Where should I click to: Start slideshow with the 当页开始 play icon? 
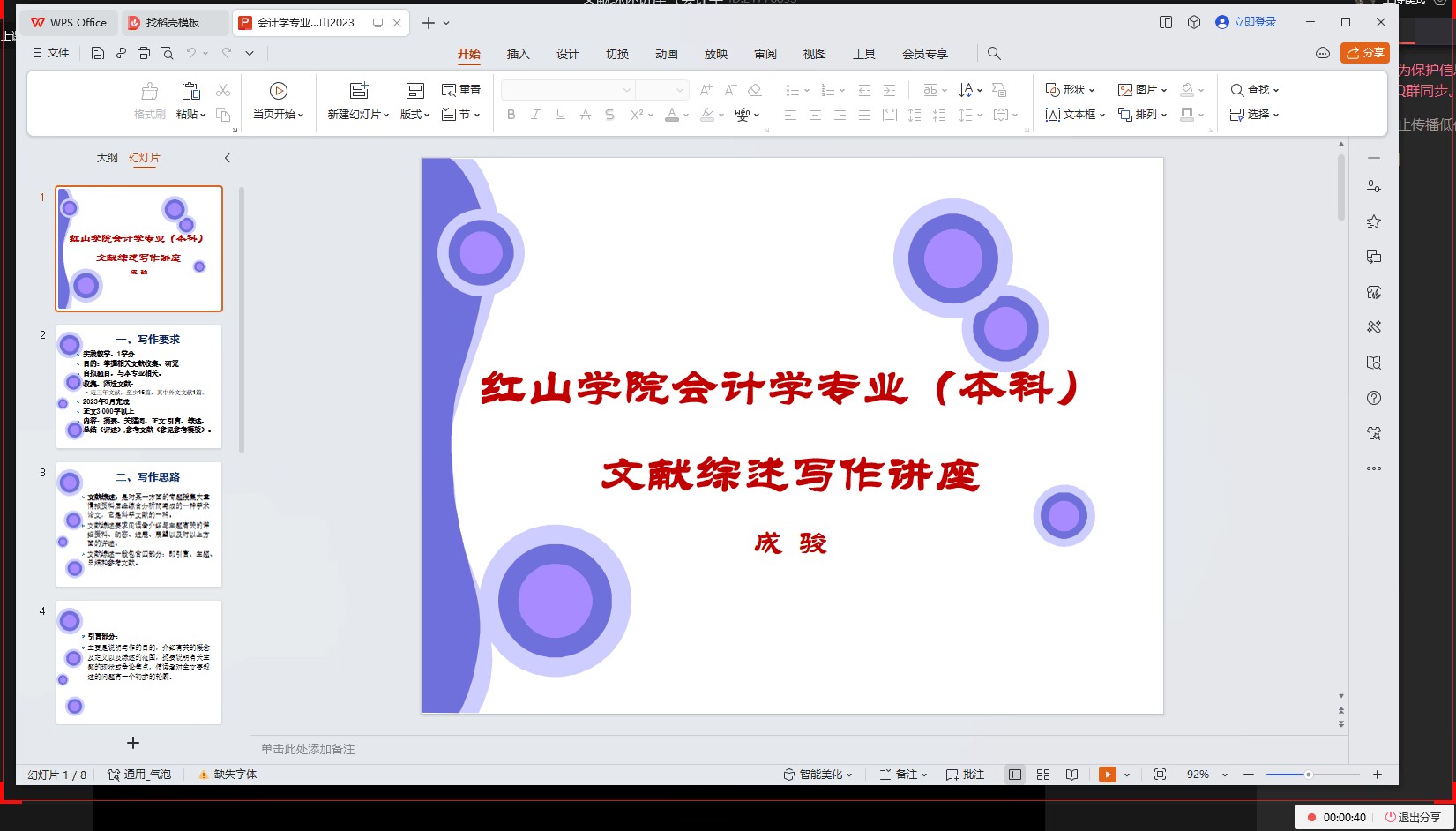point(278,91)
